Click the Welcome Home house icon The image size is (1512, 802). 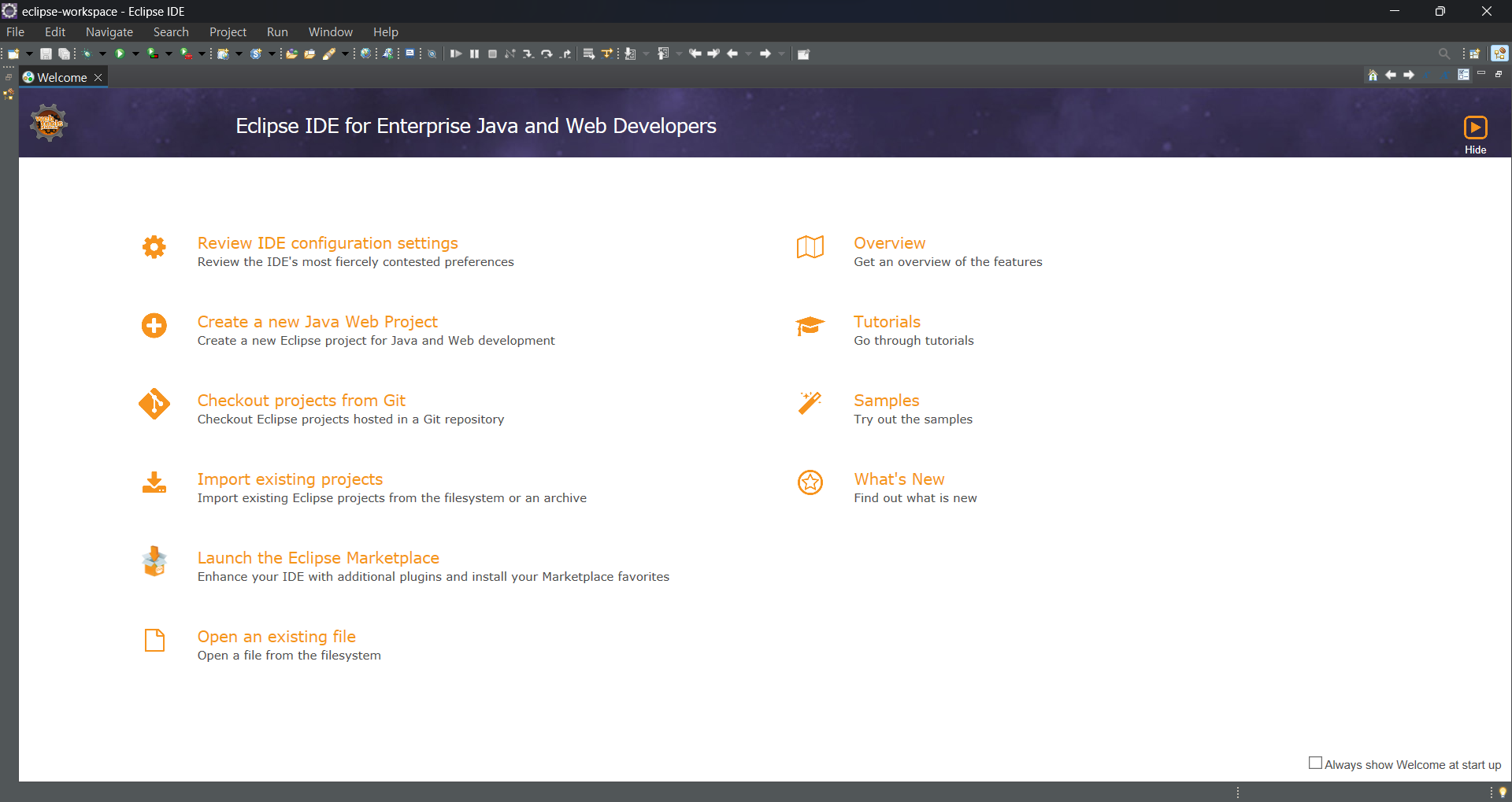(1373, 75)
